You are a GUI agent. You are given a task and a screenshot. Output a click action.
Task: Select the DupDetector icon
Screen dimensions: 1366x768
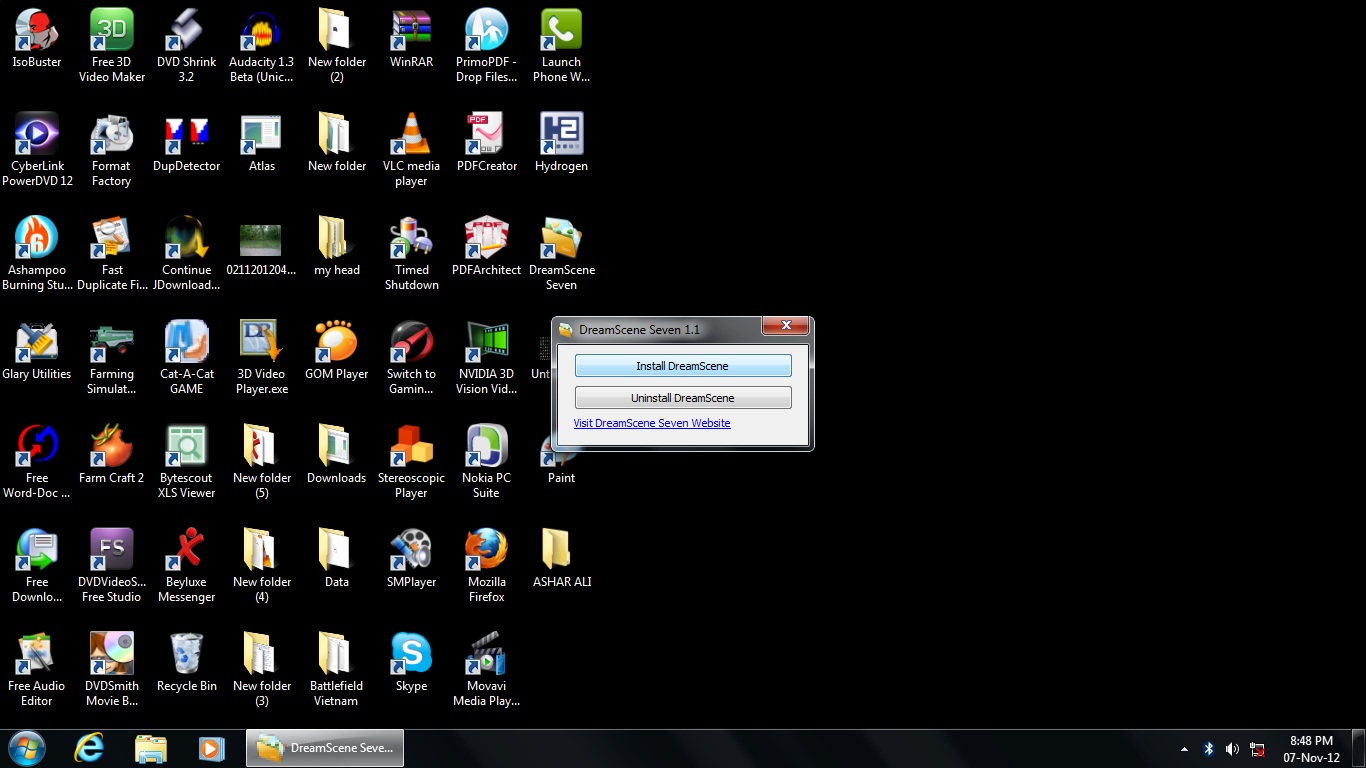tap(187, 144)
